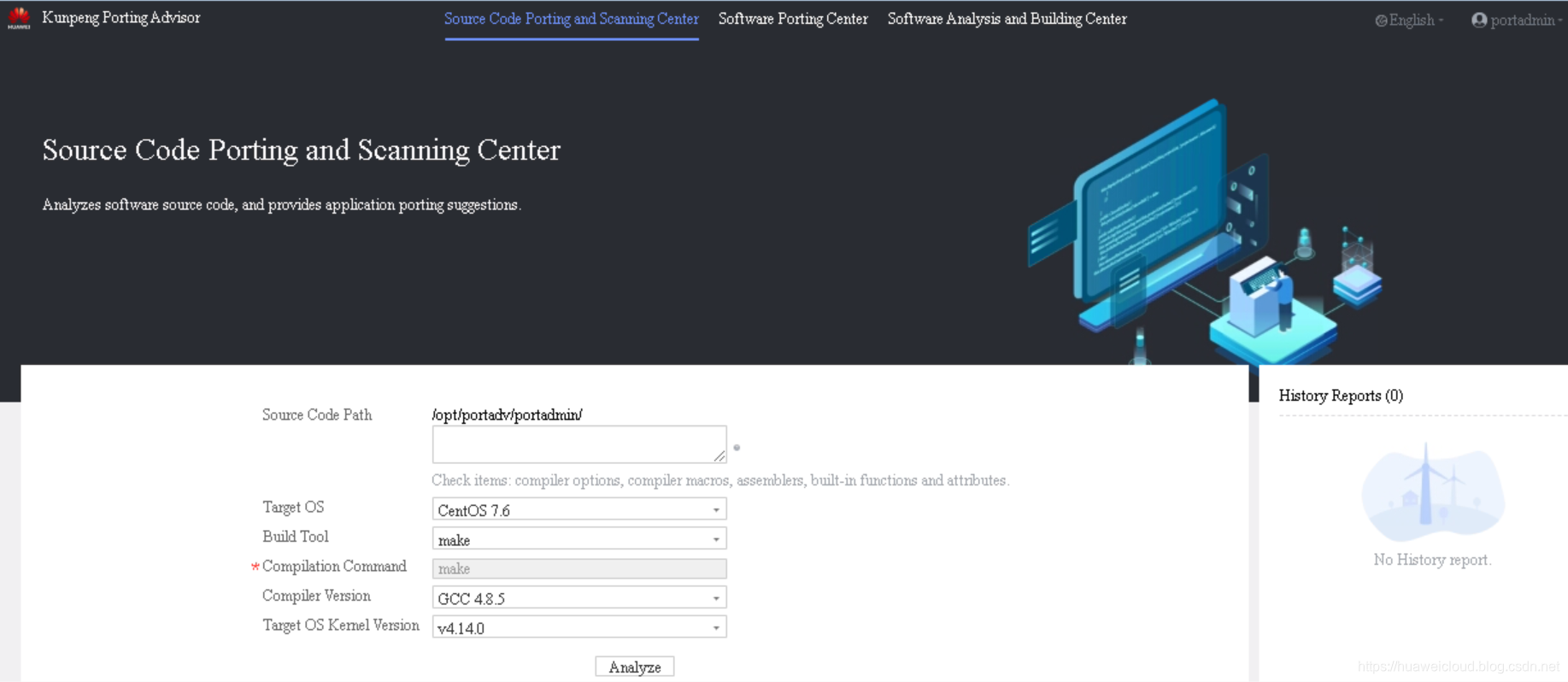The height and width of the screenshot is (682, 1568).
Task: Click the Compilation Command field
Action: 579,568
